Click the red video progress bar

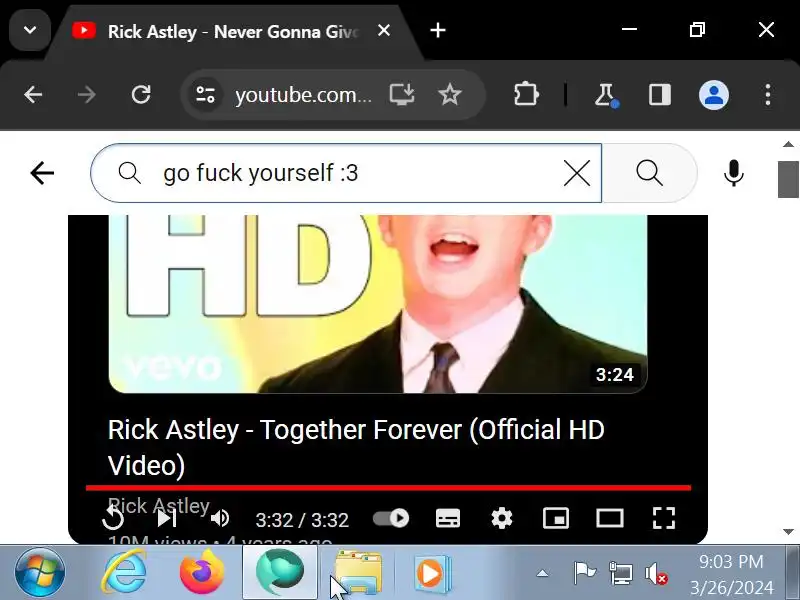click(388, 488)
